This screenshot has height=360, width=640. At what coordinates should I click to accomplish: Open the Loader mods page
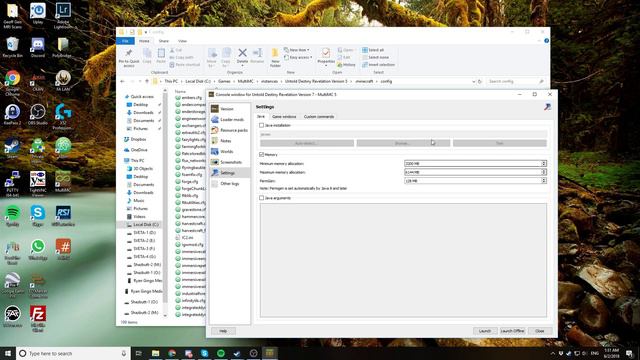[229, 120]
